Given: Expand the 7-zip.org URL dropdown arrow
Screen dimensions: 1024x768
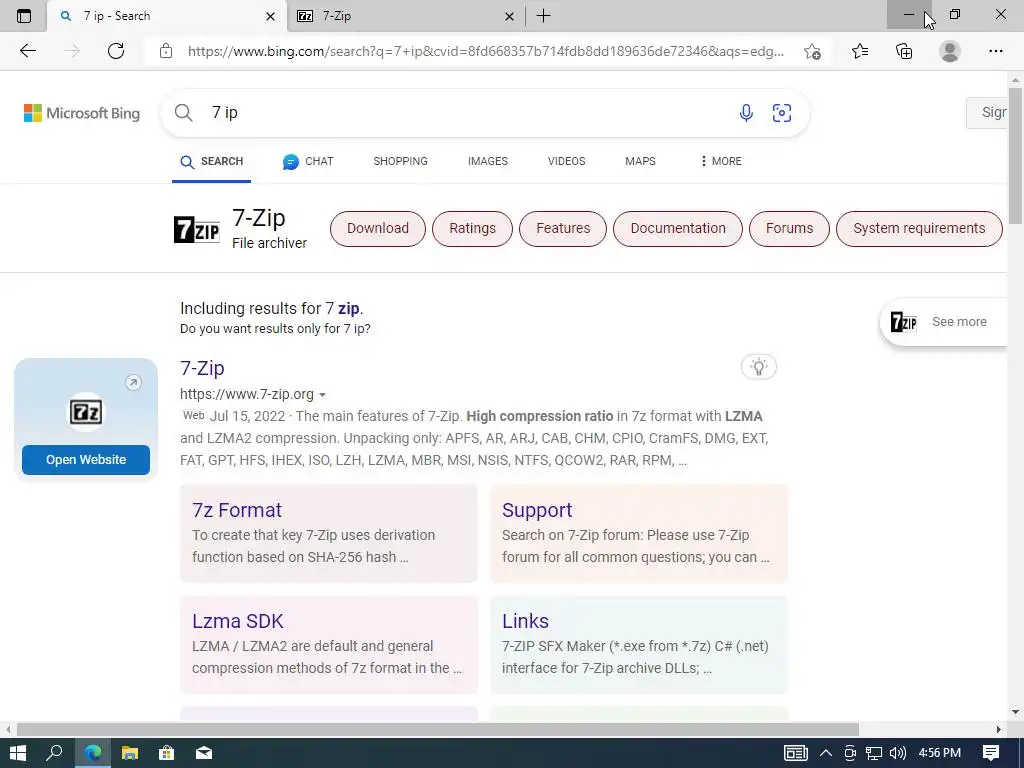Looking at the screenshot, I should click(322, 395).
